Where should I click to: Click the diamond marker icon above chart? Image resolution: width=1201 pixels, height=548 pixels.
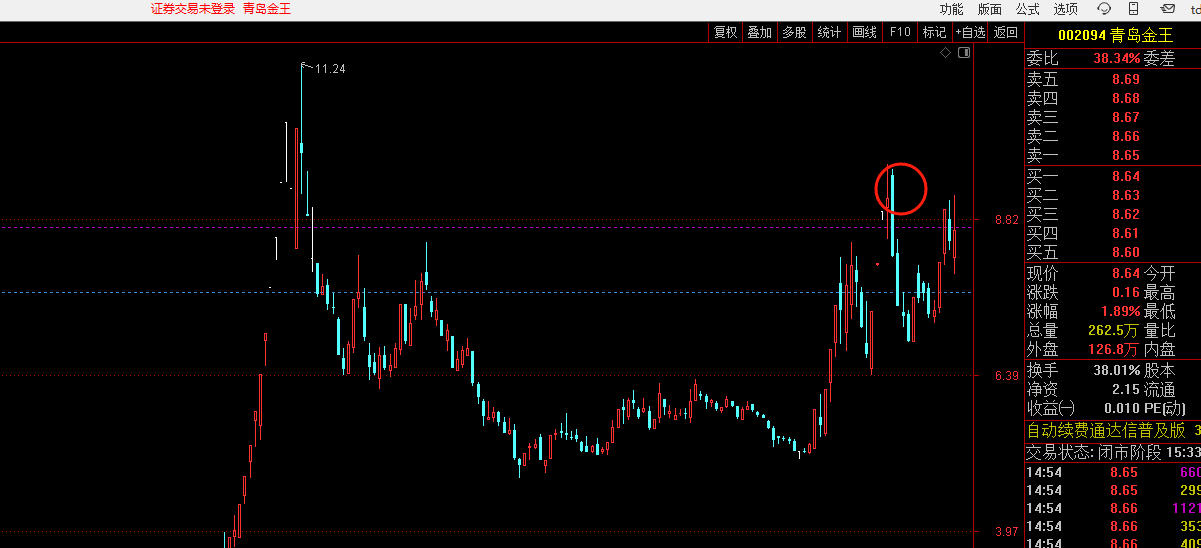(x=946, y=52)
